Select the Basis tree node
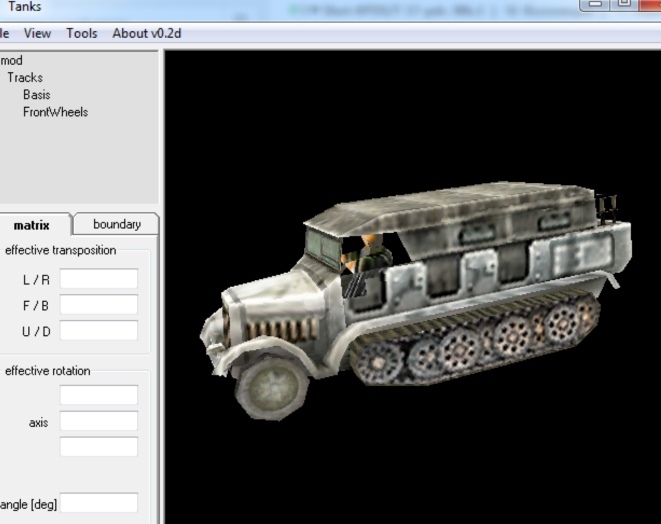The width and height of the screenshot is (661, 524). [37, 95]
